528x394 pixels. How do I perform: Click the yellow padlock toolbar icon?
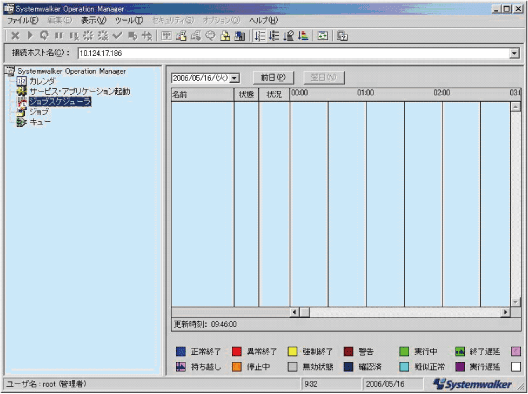pyautogui.click(x=225, y=36)
